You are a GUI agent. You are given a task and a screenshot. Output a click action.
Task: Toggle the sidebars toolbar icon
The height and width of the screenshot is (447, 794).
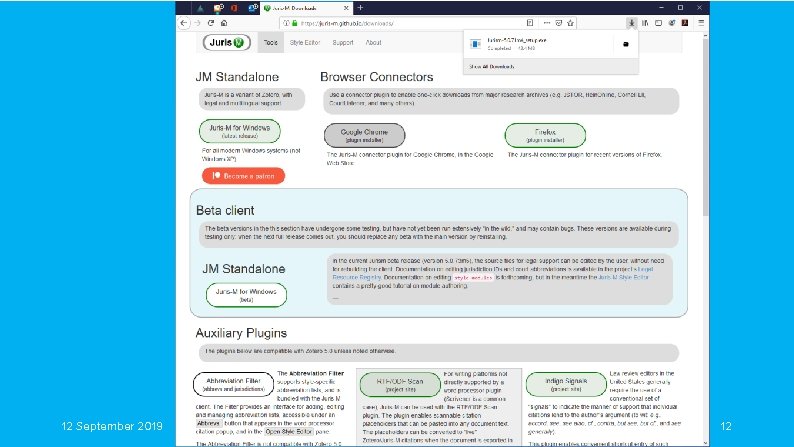[x=658, y=23]
